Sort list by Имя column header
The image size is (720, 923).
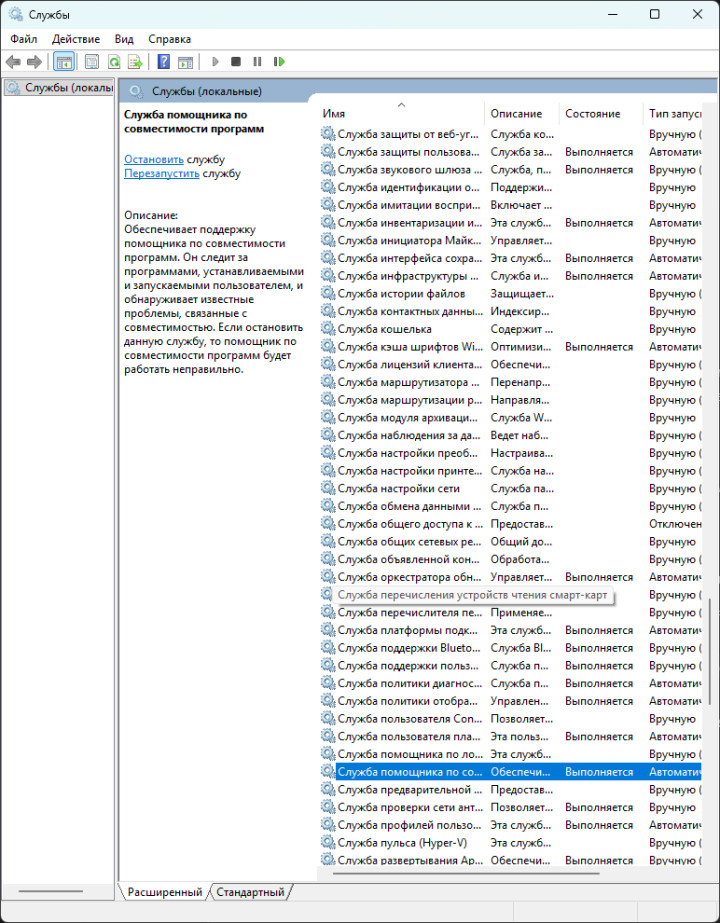pos(334,114)
